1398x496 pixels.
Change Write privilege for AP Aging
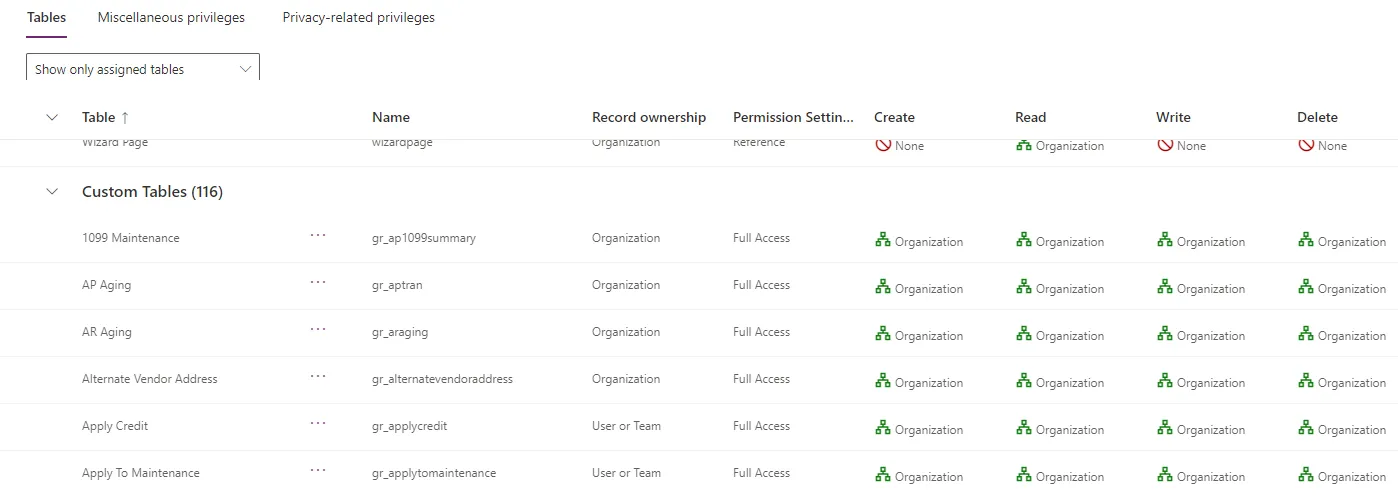(1201, 287)
